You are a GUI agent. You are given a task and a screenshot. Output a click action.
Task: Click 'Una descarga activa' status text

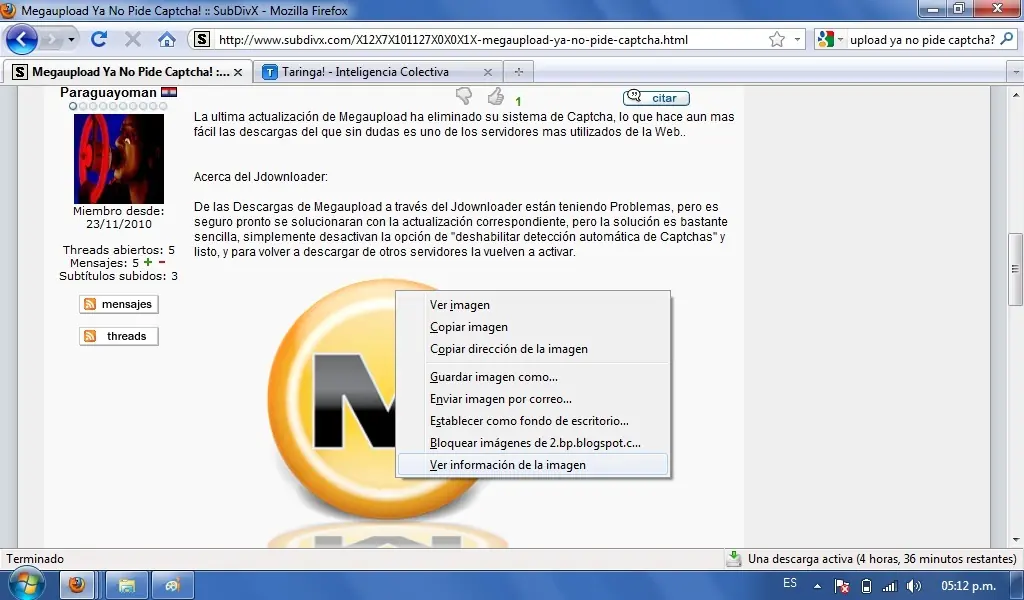(882, 559)
